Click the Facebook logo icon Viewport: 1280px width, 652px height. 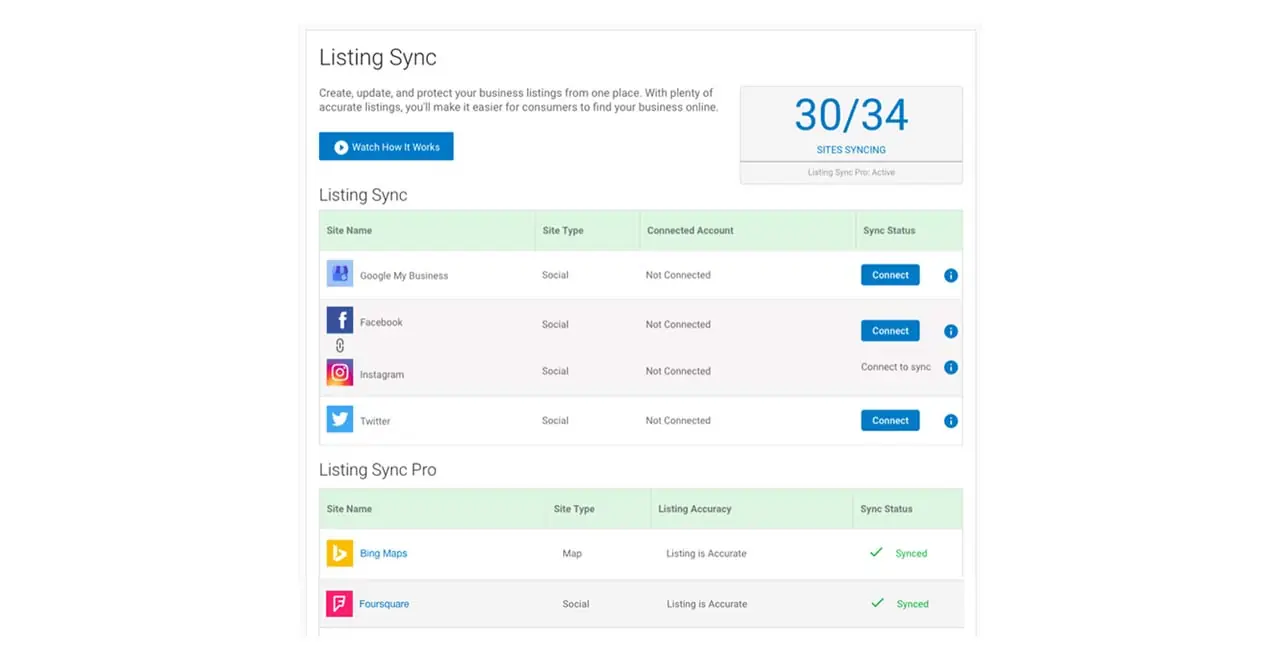[x=340, y=320]
